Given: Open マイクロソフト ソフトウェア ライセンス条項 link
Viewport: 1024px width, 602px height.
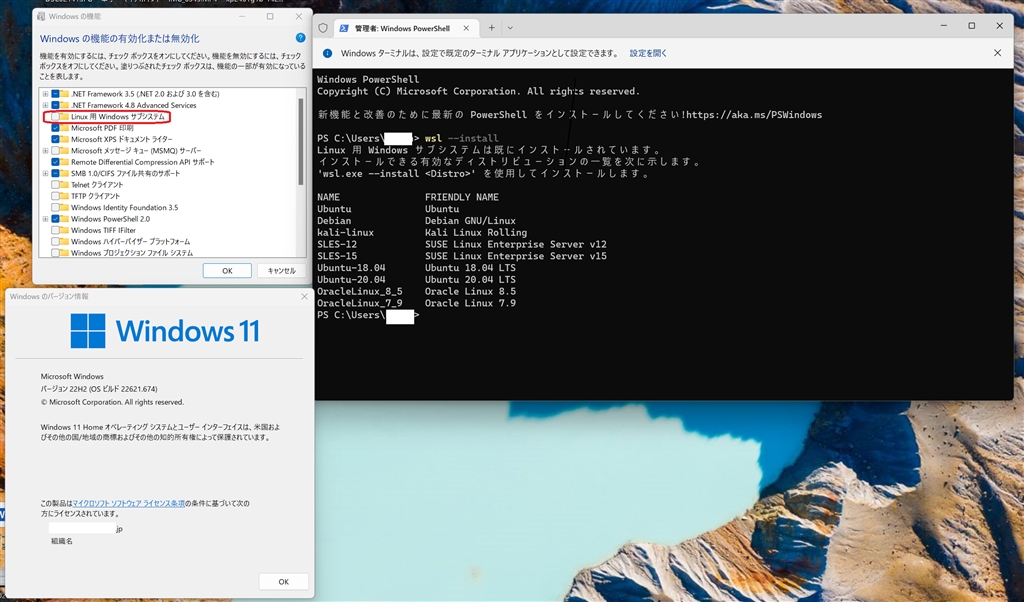Looking at the screenshot, I should (129, 503).
